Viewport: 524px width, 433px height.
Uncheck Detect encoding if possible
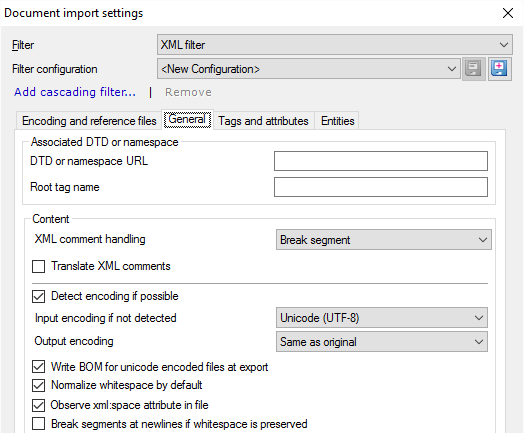[38, 296]
